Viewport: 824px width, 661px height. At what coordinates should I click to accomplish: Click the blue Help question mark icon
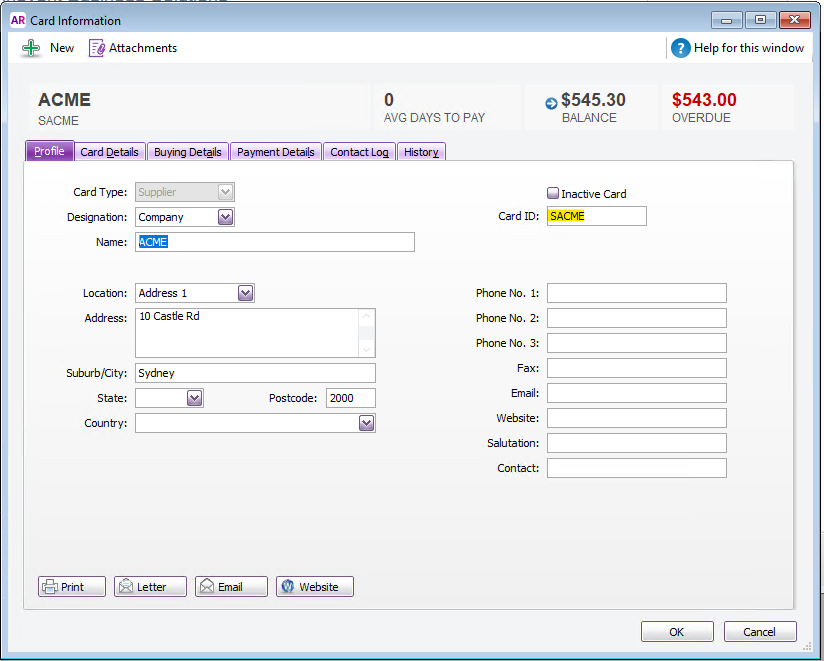click(x=681, y=48)
